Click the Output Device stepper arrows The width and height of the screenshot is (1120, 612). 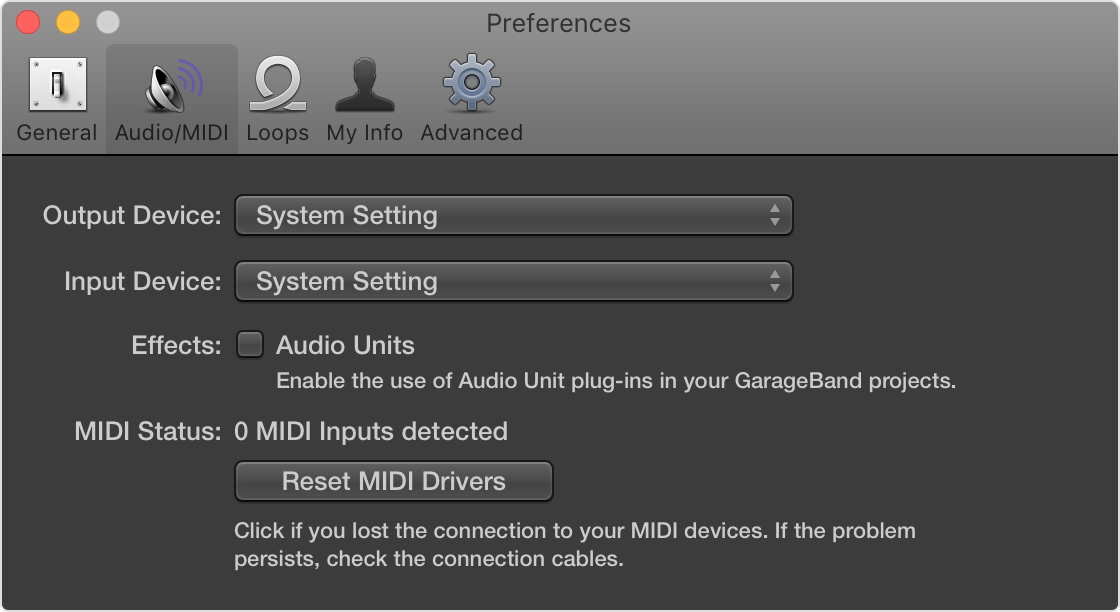click(x=774, y=215)
